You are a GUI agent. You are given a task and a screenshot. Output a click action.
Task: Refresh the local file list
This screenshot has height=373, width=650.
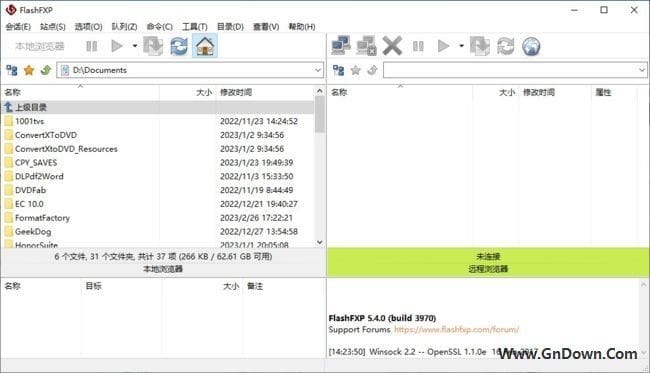179,46
